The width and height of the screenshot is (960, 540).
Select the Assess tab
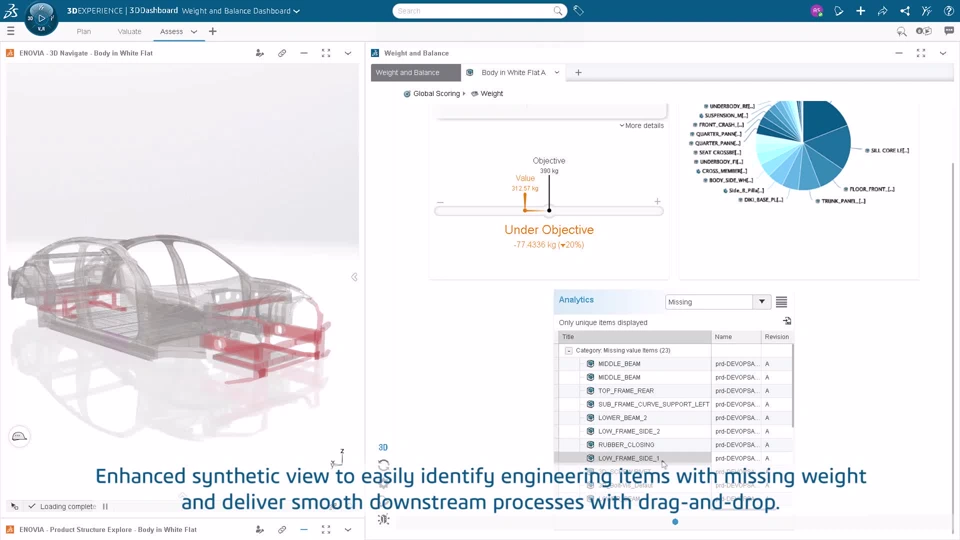tap(171, 31)
